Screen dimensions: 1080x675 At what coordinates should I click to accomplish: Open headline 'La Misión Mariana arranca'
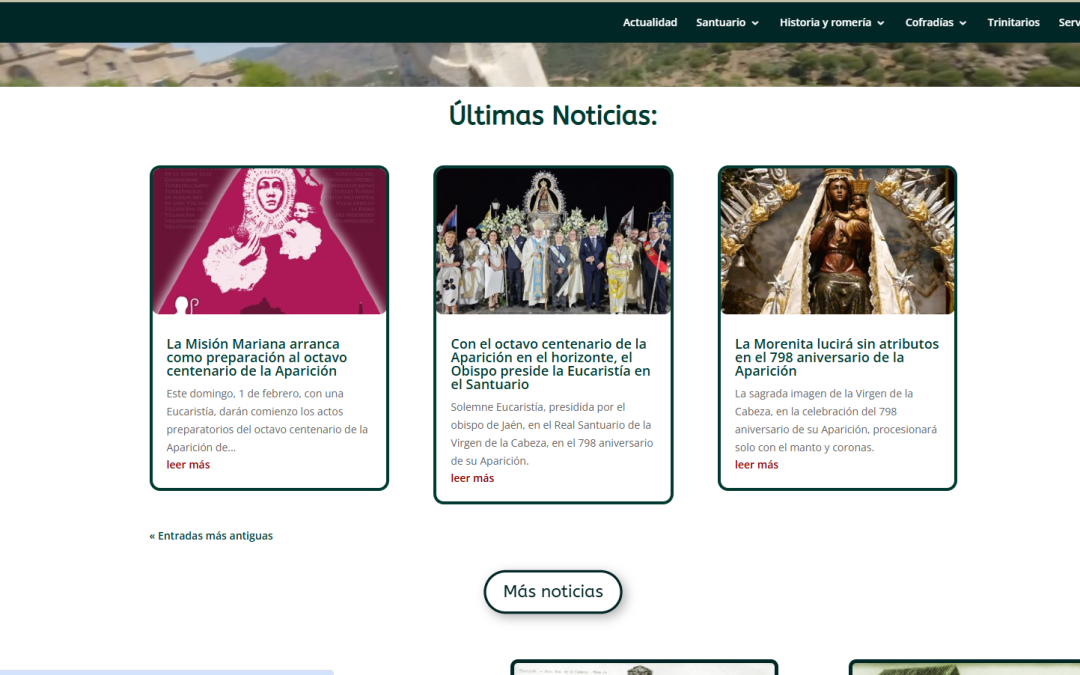(257, 357)
